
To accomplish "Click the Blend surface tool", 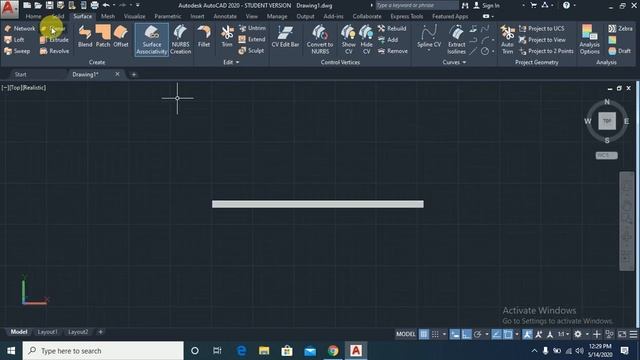I will click(x=85, y=36).
